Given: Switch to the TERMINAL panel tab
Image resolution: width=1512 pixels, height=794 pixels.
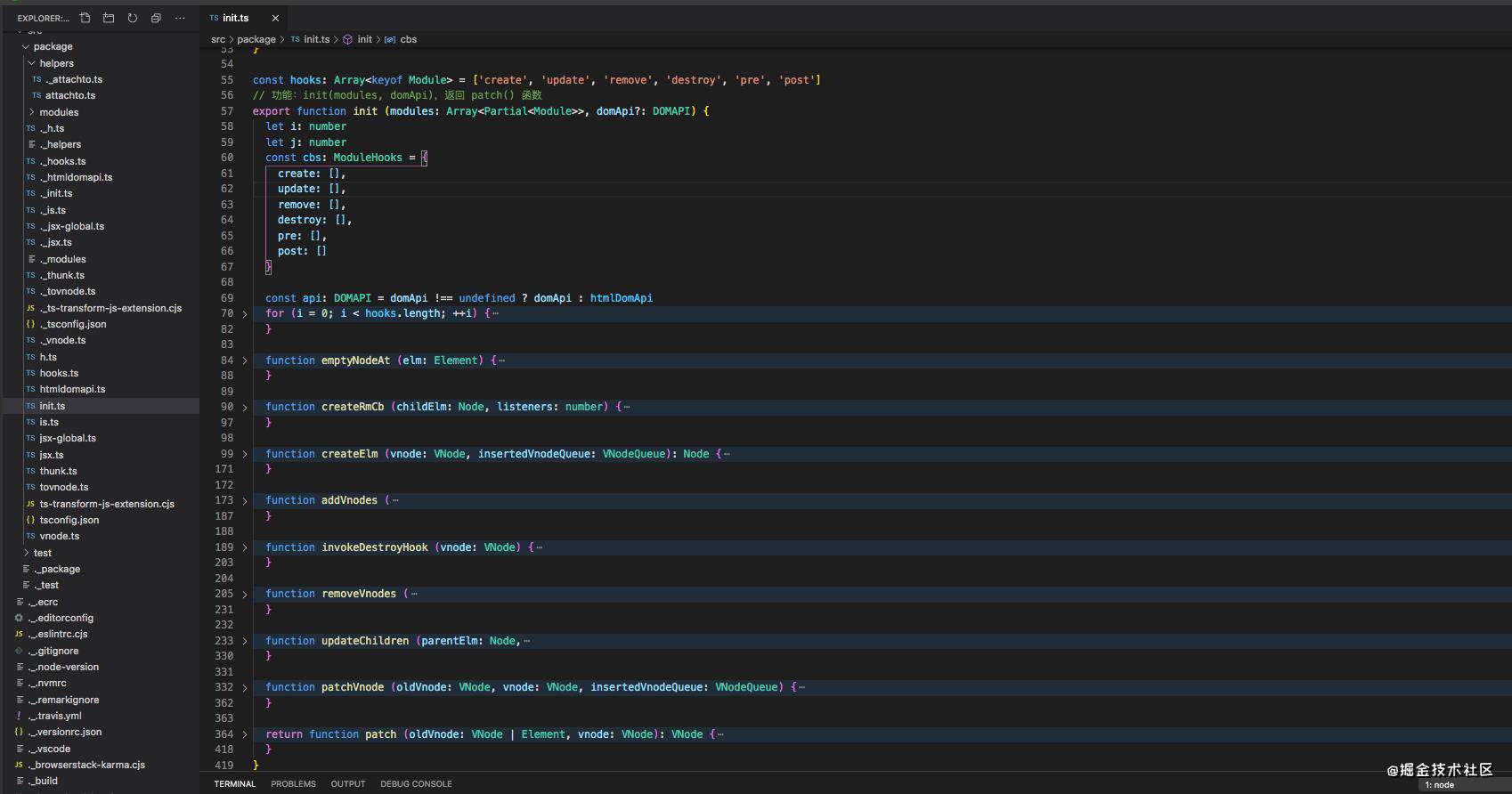Looking at the screenshot, I should 234,784.
